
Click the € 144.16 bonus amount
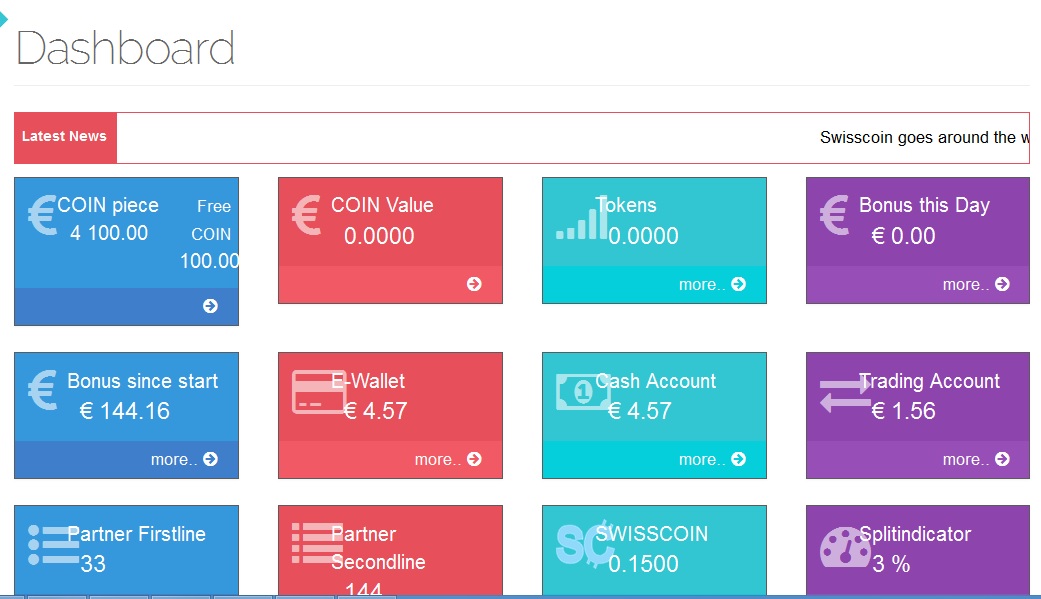click(124, 411)
